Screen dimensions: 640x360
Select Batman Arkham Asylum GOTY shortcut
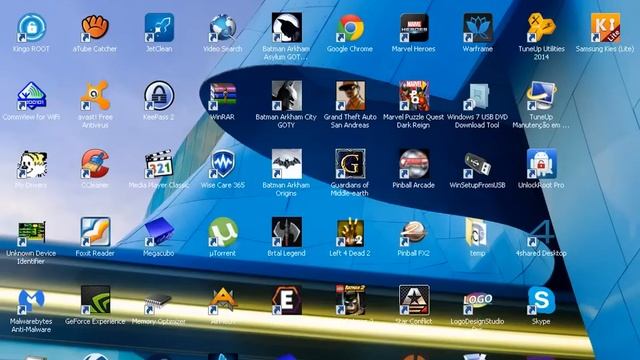click(x=287, y=28)
